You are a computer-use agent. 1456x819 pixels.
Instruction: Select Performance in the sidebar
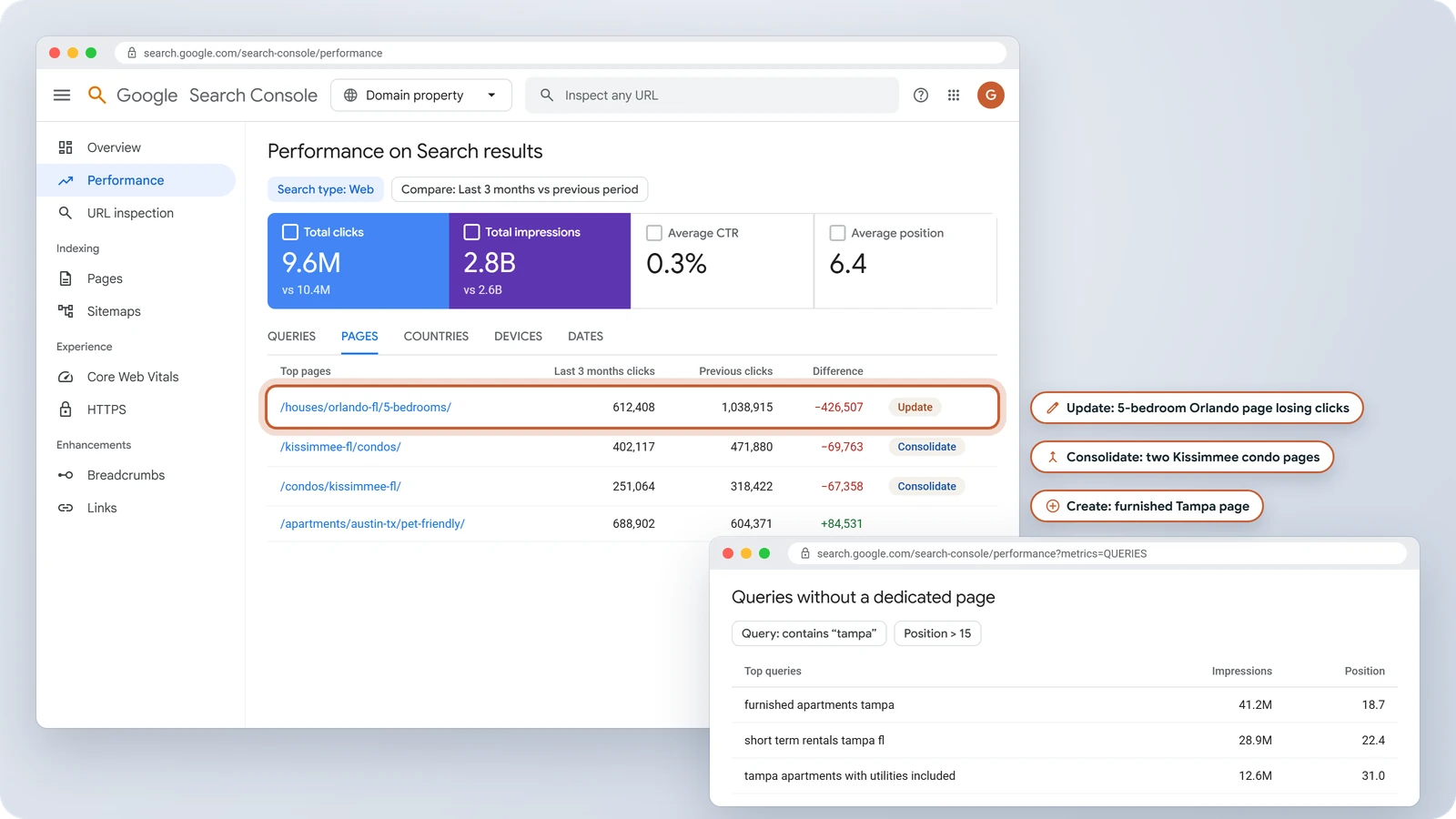pos(136,180)
